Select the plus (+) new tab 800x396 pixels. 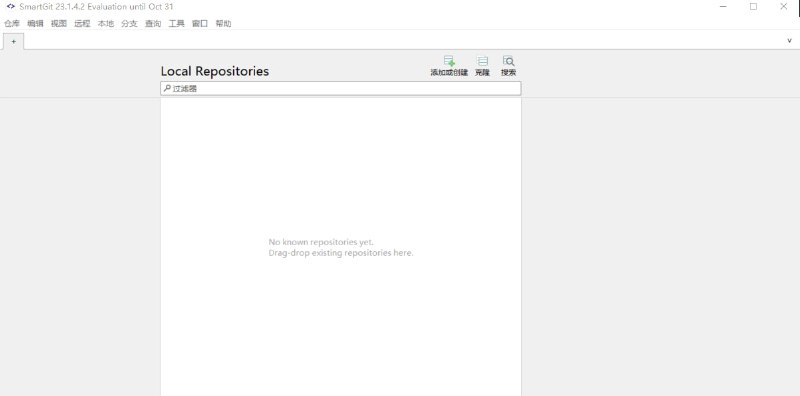coord(14,41)
